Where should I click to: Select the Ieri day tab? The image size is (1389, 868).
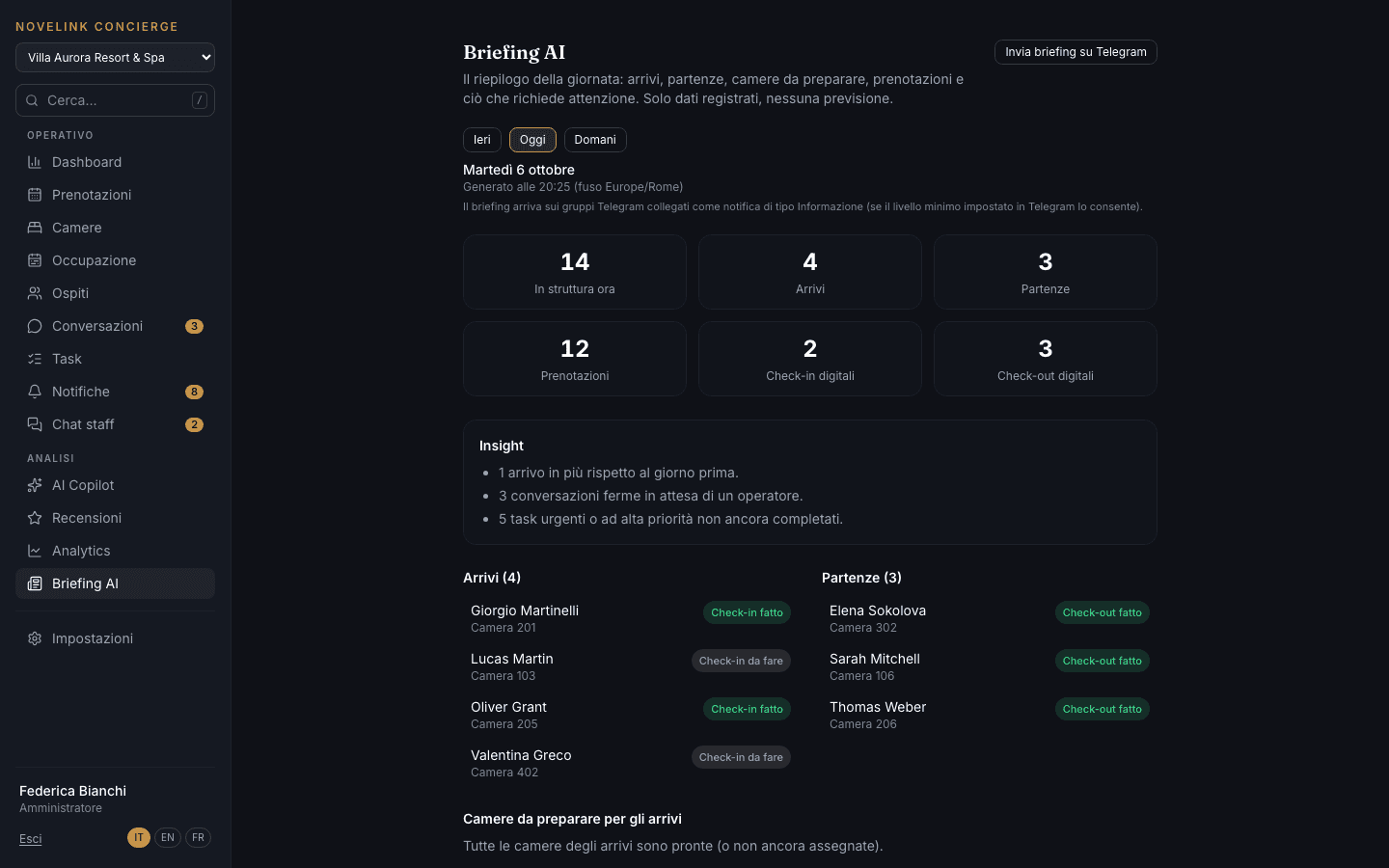(x=482, y=140)
